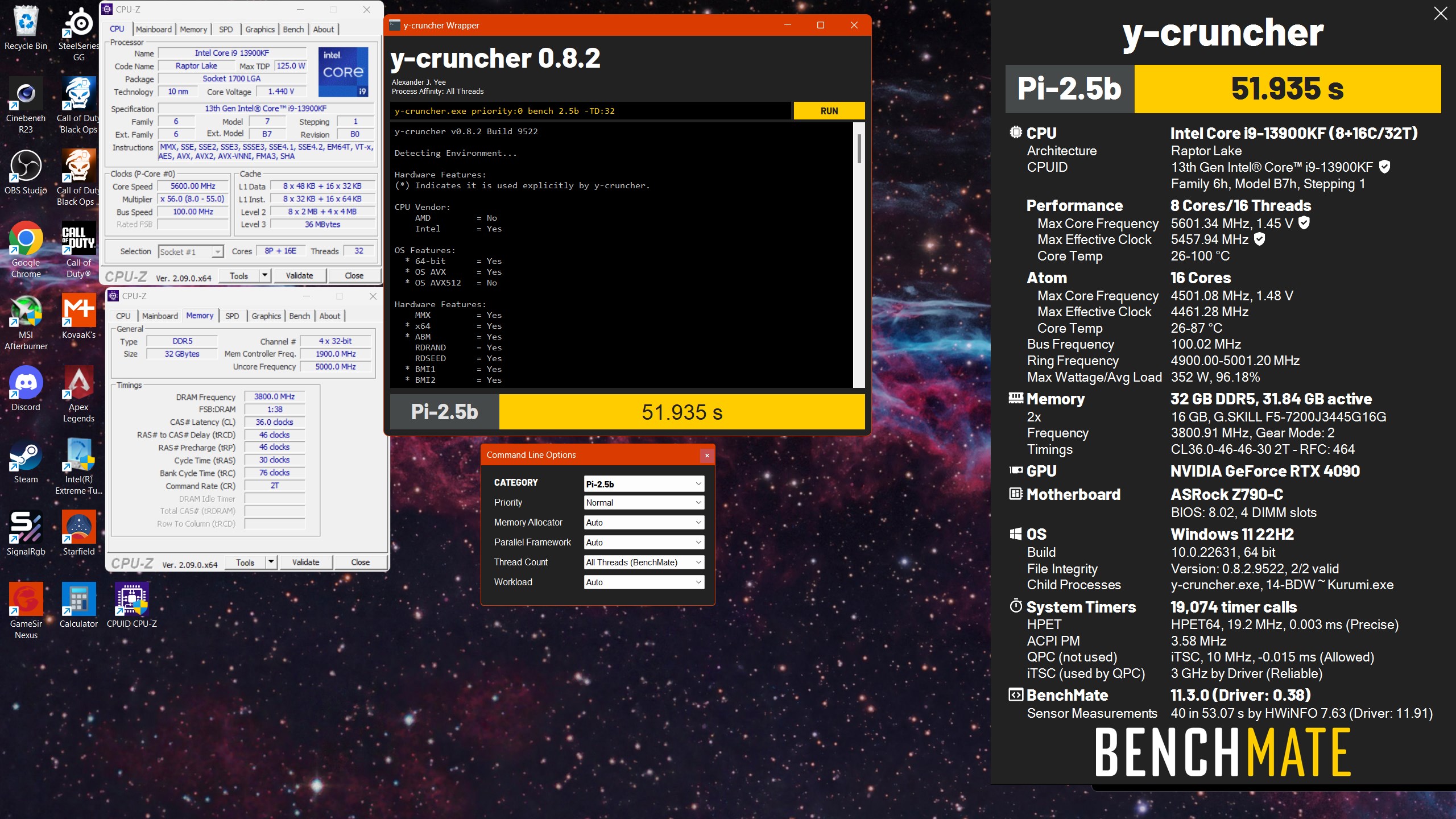
Task: Click Tools button in upper CPU-Z window
Action: (x=239, y=276)
